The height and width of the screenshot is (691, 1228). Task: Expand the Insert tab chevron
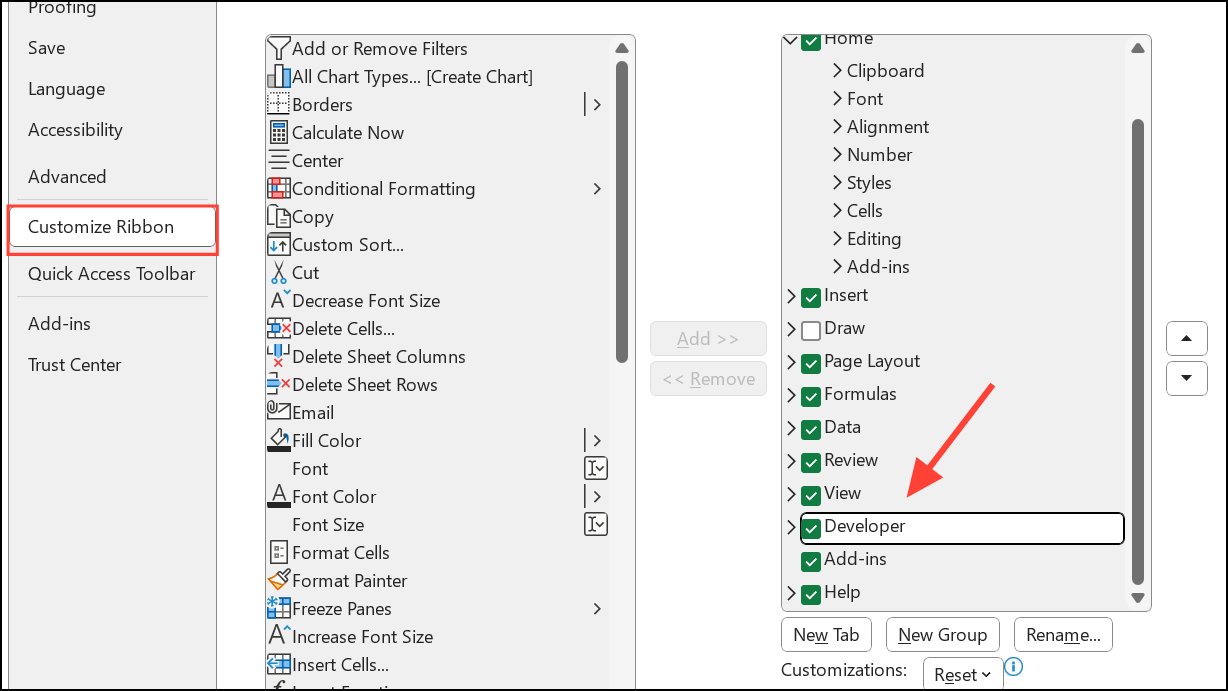[x=790, y=295]
